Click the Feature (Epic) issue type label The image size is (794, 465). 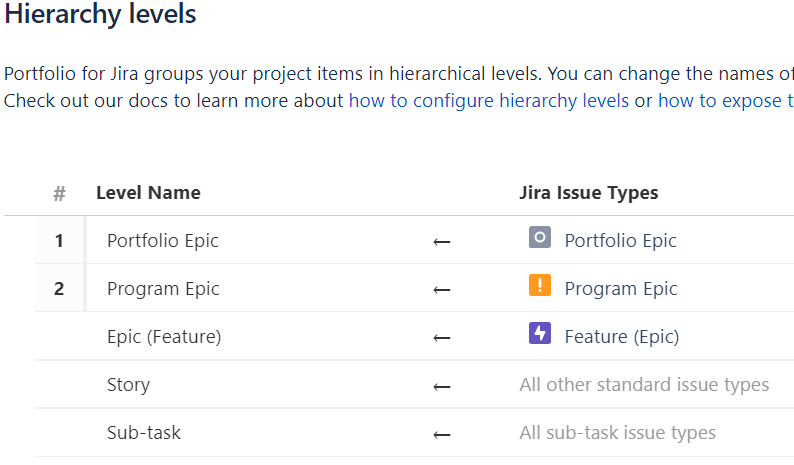622,337
